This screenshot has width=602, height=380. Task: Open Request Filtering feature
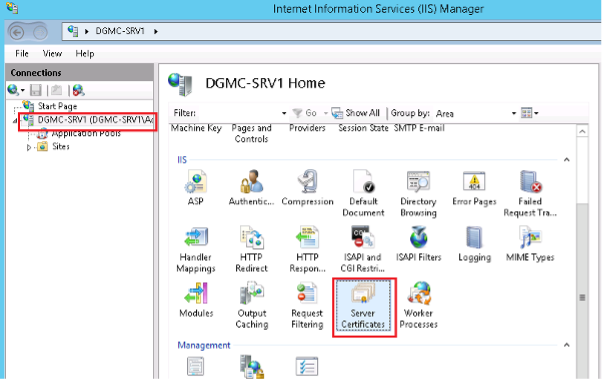[307, 306]
